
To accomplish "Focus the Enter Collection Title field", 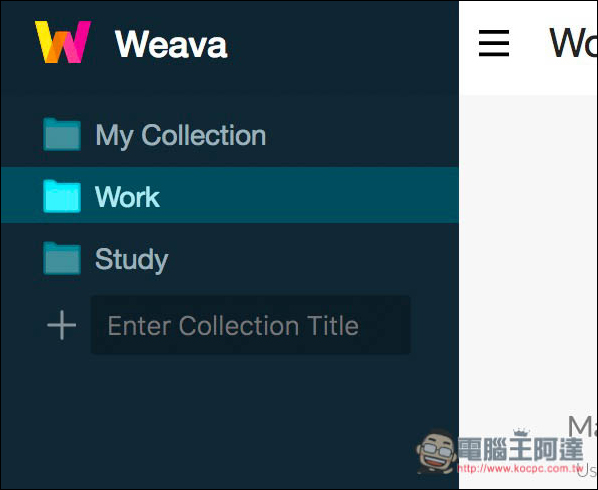I will (x=251, y=325).
